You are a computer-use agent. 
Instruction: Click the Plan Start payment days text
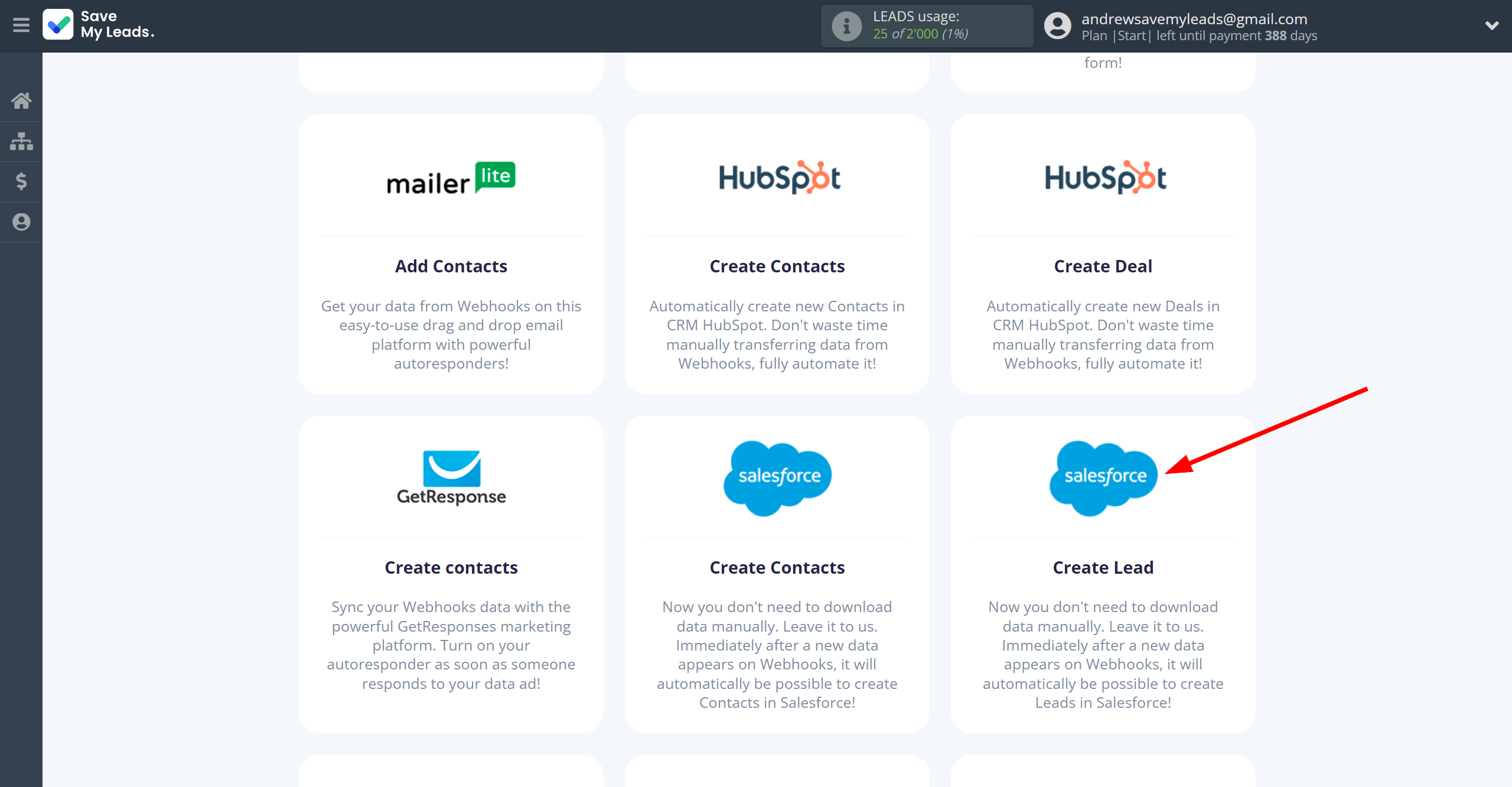1199,35
